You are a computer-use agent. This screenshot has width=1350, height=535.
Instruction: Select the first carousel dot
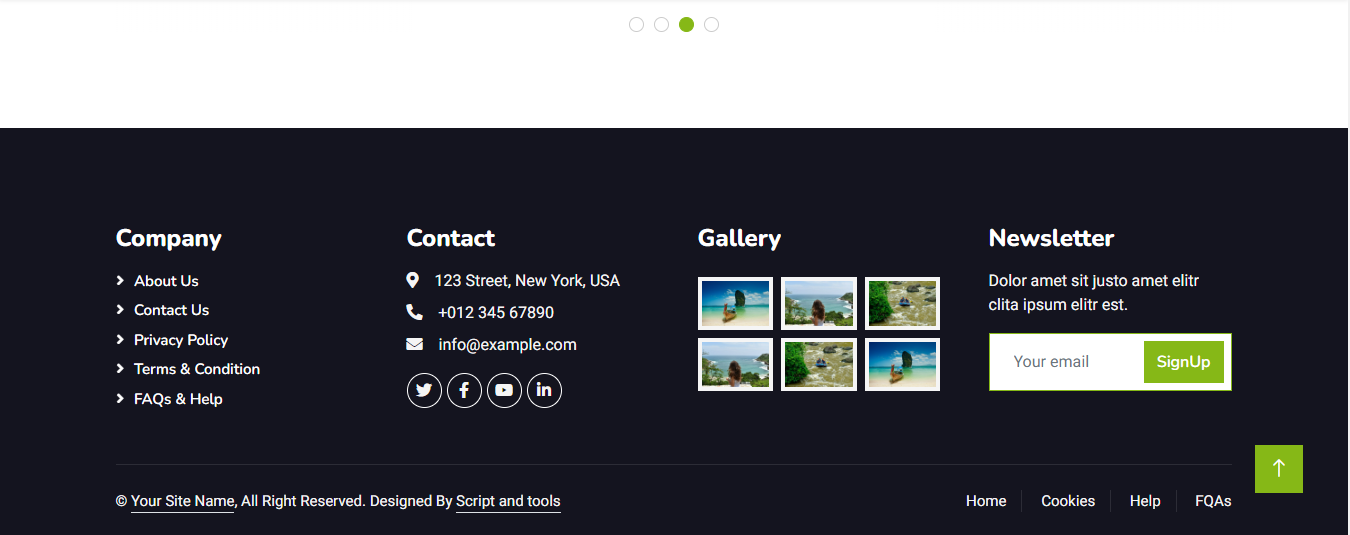coord(636,25)
